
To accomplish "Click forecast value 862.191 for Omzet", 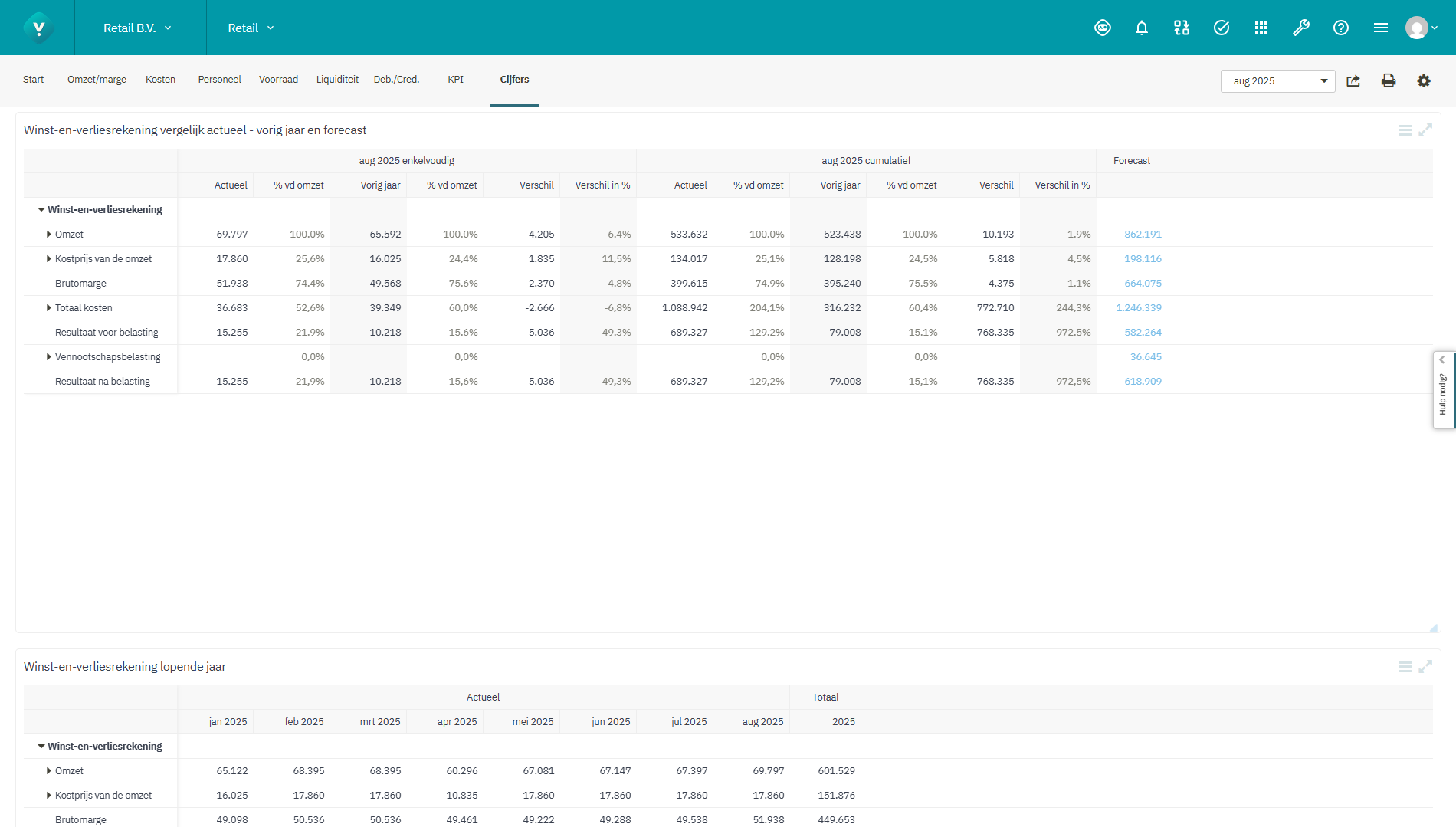I will click(1143, 235).
